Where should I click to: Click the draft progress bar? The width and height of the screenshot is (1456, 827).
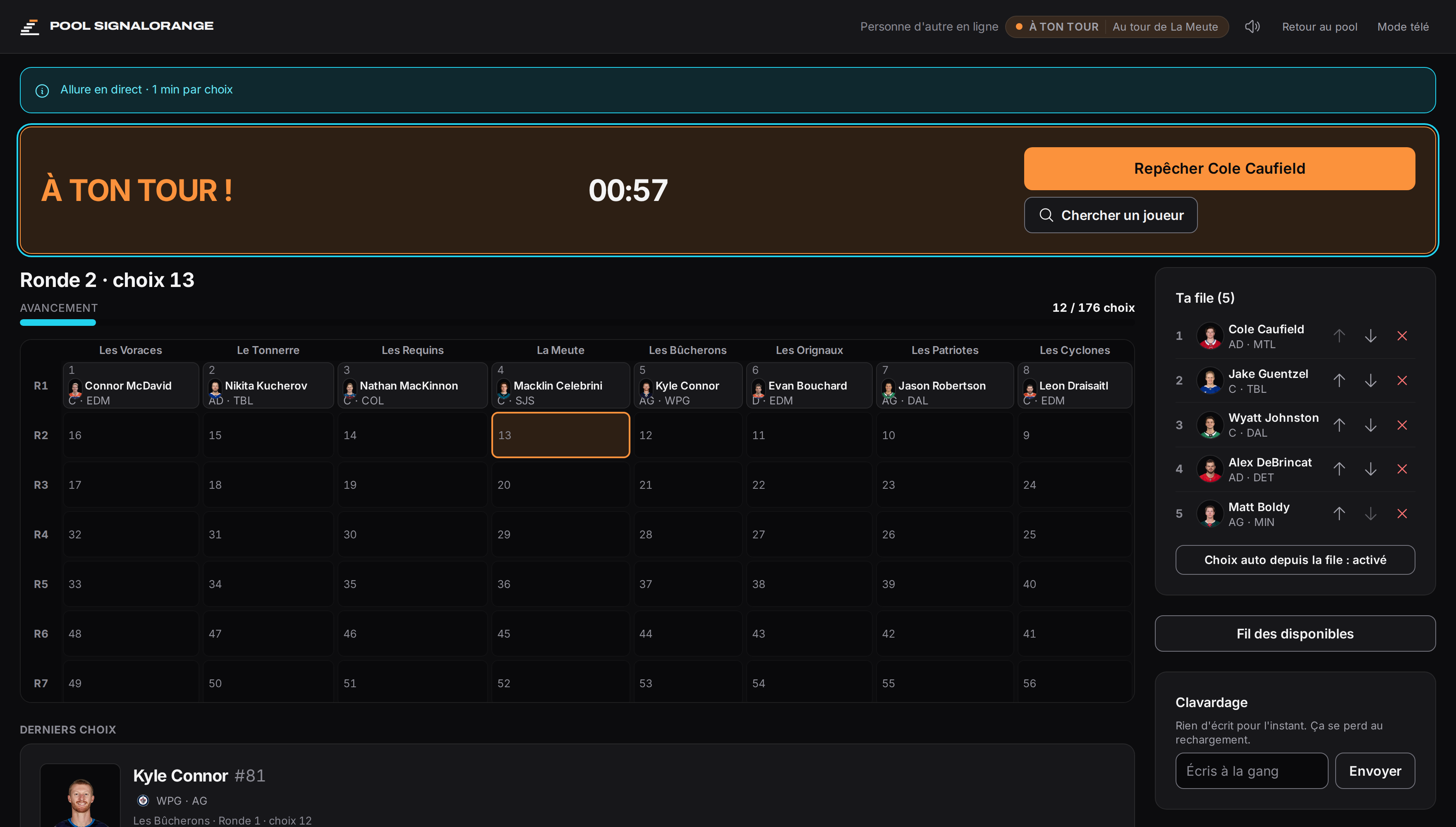577,323
